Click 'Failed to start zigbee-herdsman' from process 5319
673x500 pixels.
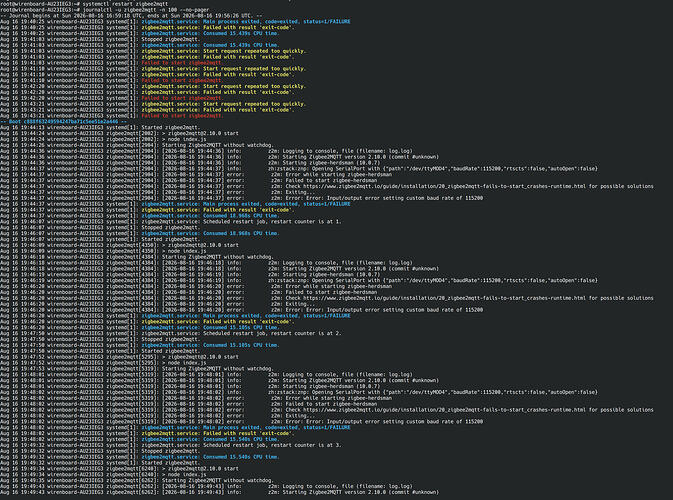pos(331,404)
